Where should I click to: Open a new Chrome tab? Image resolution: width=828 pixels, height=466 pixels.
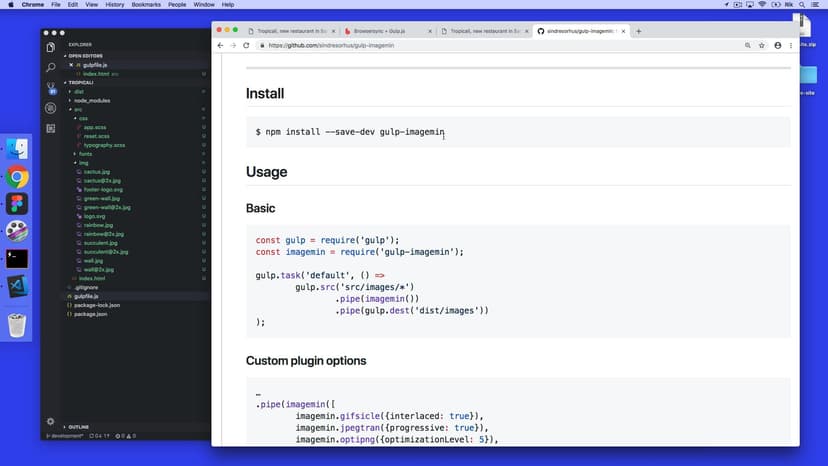pos(639,31)
